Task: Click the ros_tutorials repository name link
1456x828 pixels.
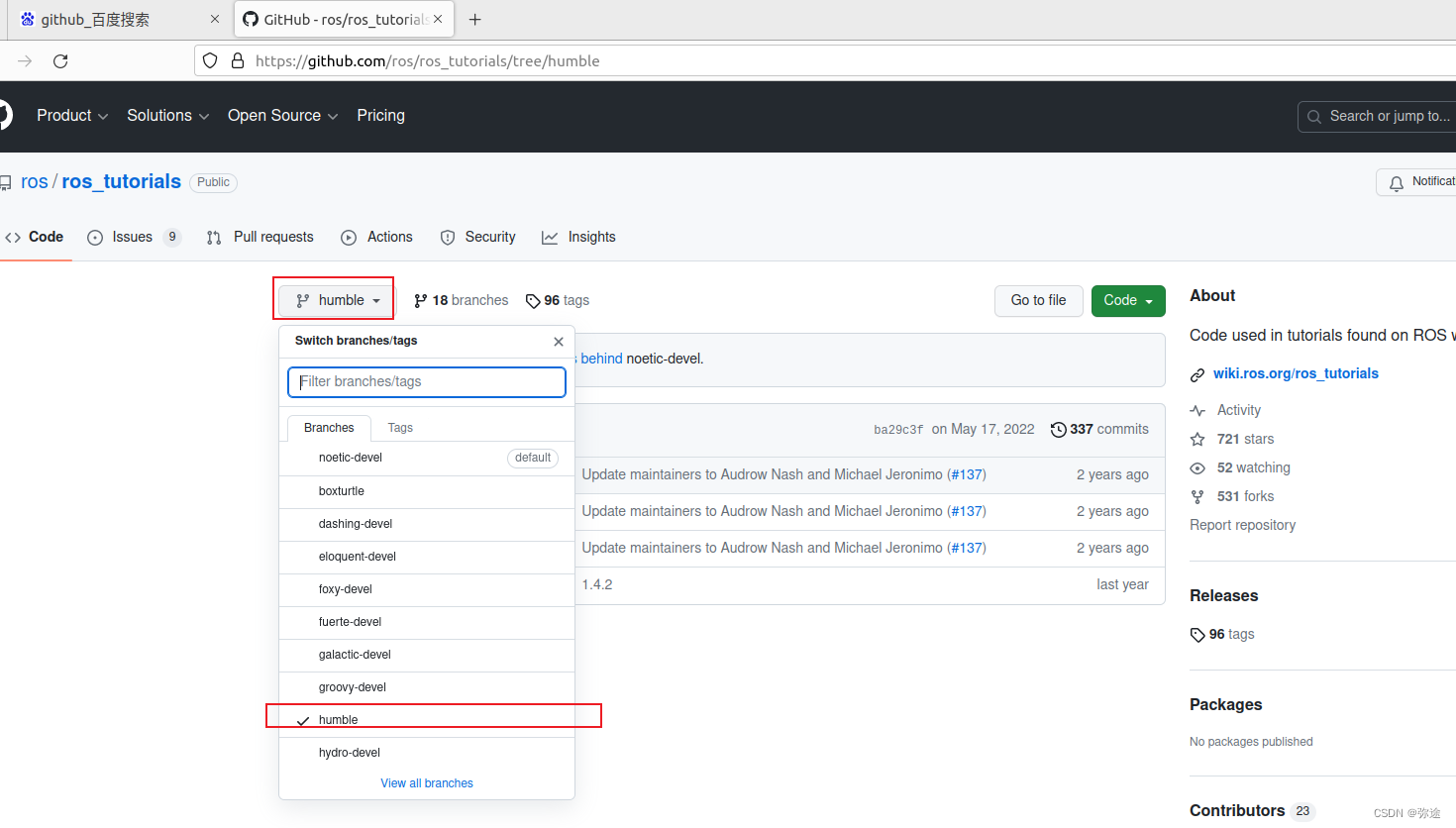Action: click(122, 181)
